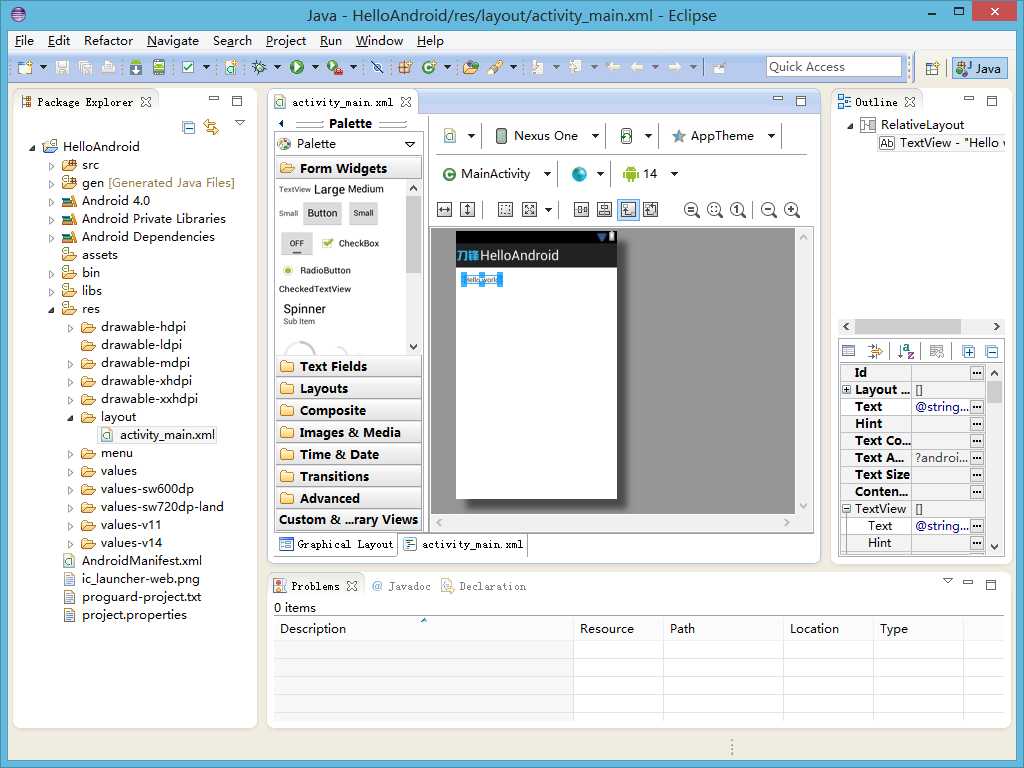Select RelativeLayout in Outline
This screenshot has height=768, width=1024.
pos(913,125)
